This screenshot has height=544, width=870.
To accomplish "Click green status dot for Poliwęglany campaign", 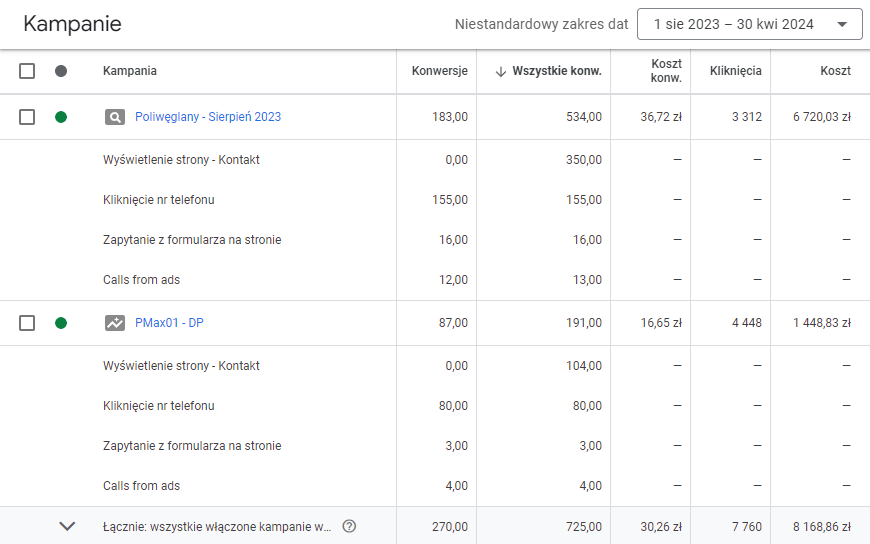I will 61,117.
